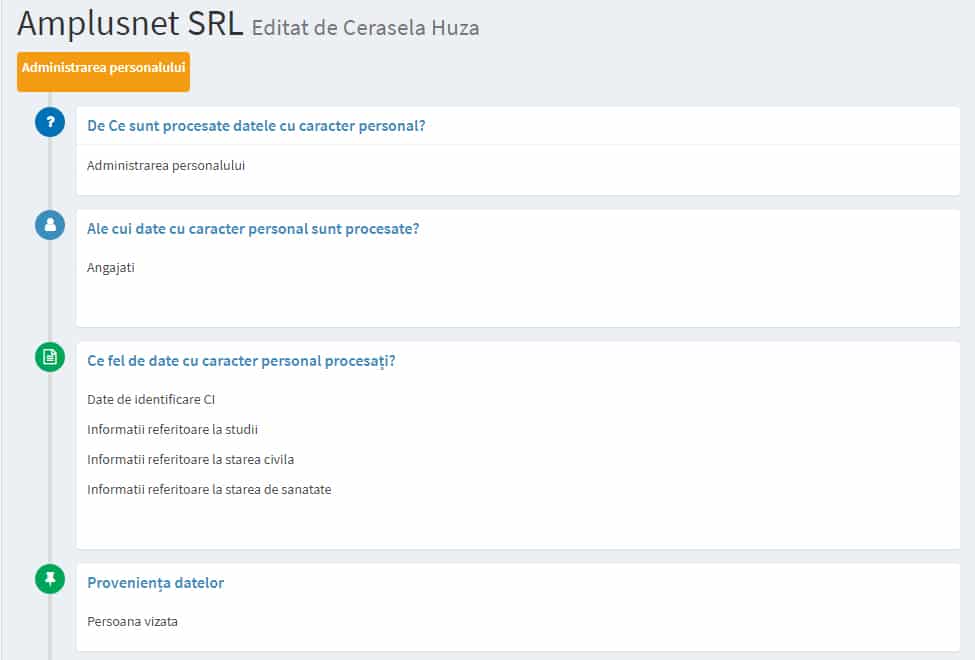This screenshot has height=660, width=975.
Task: Select heading 'Ce fel de date cu caracter personal procesați?'
Action: tap(241, 361)
